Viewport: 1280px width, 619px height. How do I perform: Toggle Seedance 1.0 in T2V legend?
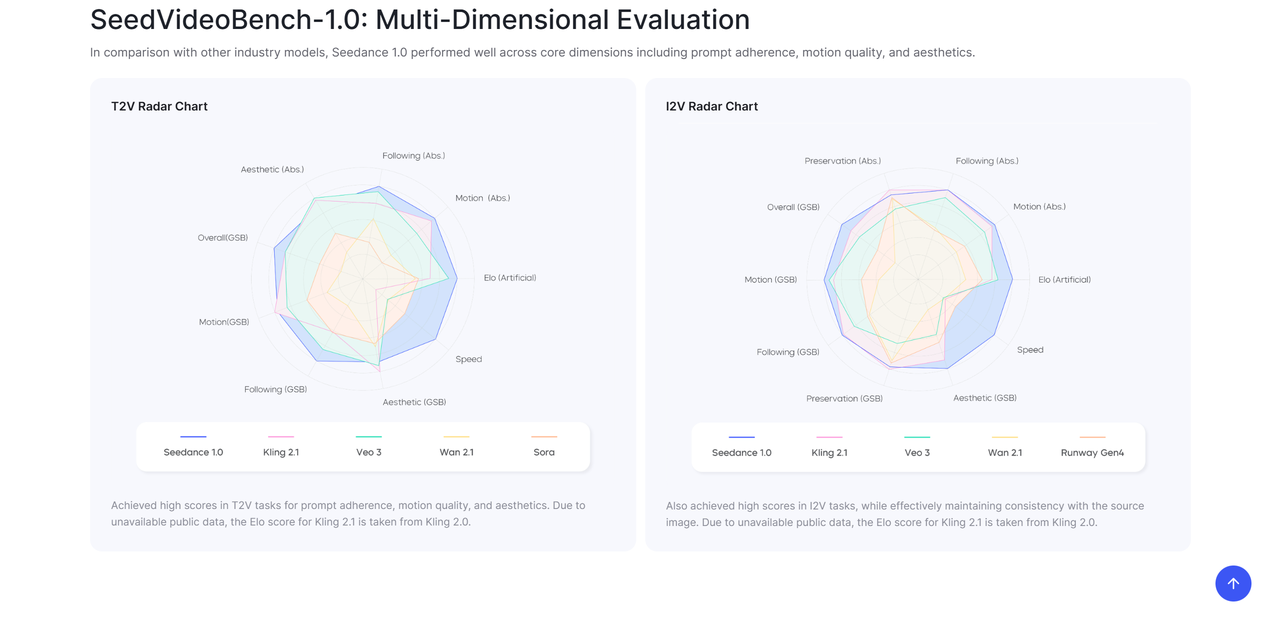coord(193,452)
